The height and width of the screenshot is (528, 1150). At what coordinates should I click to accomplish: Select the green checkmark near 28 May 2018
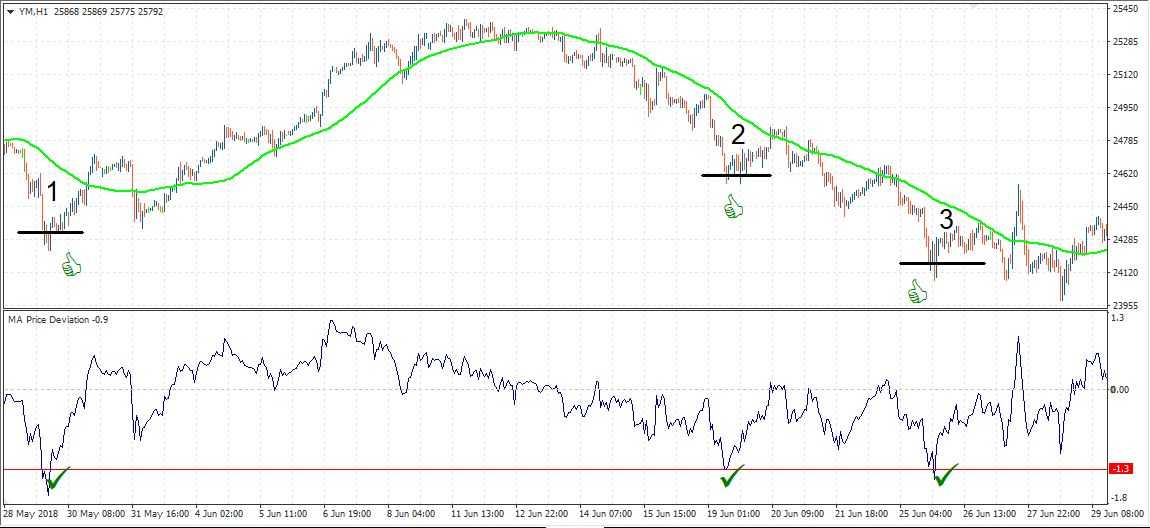(x=57, y=478)
